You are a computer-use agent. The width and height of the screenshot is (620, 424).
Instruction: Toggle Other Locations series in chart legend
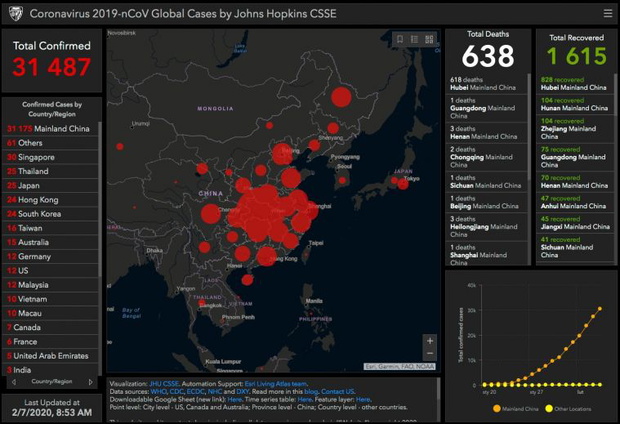pos(568,409)
